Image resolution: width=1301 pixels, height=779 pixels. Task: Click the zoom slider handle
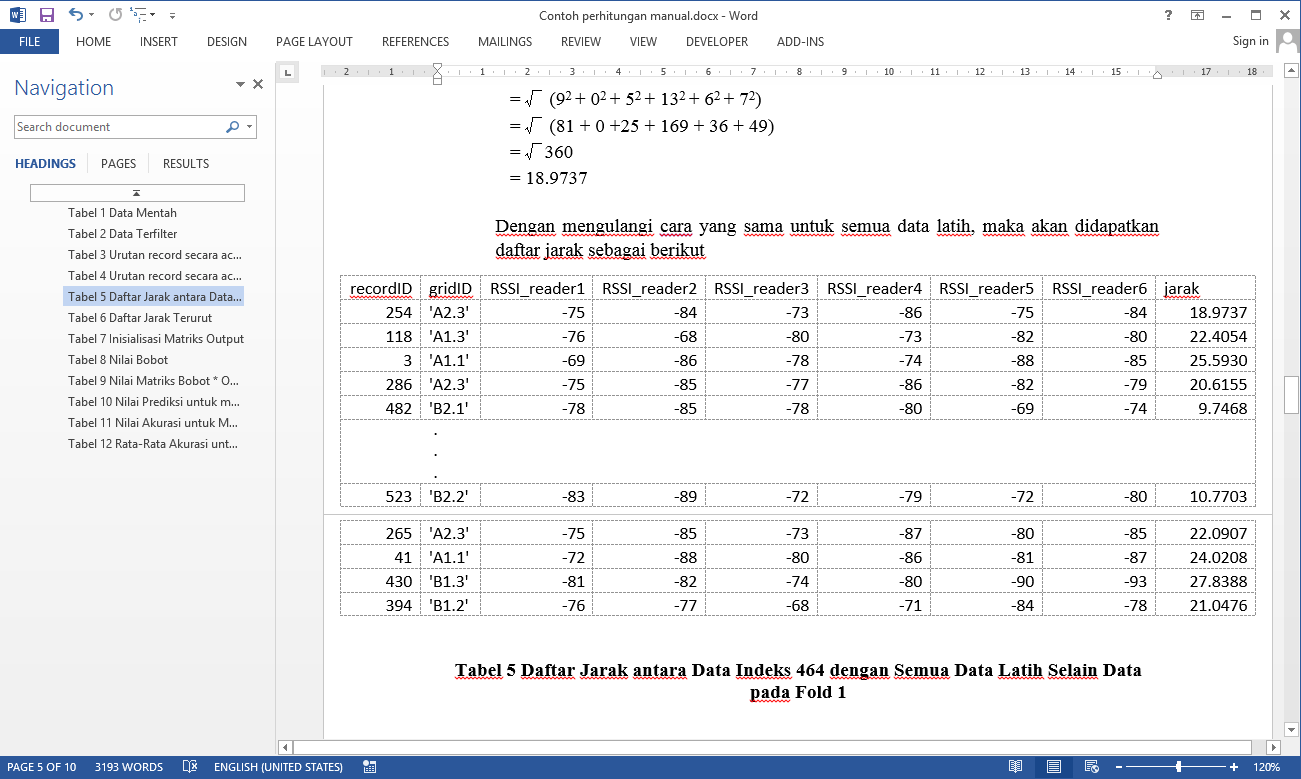click(x=1178, y=767)
